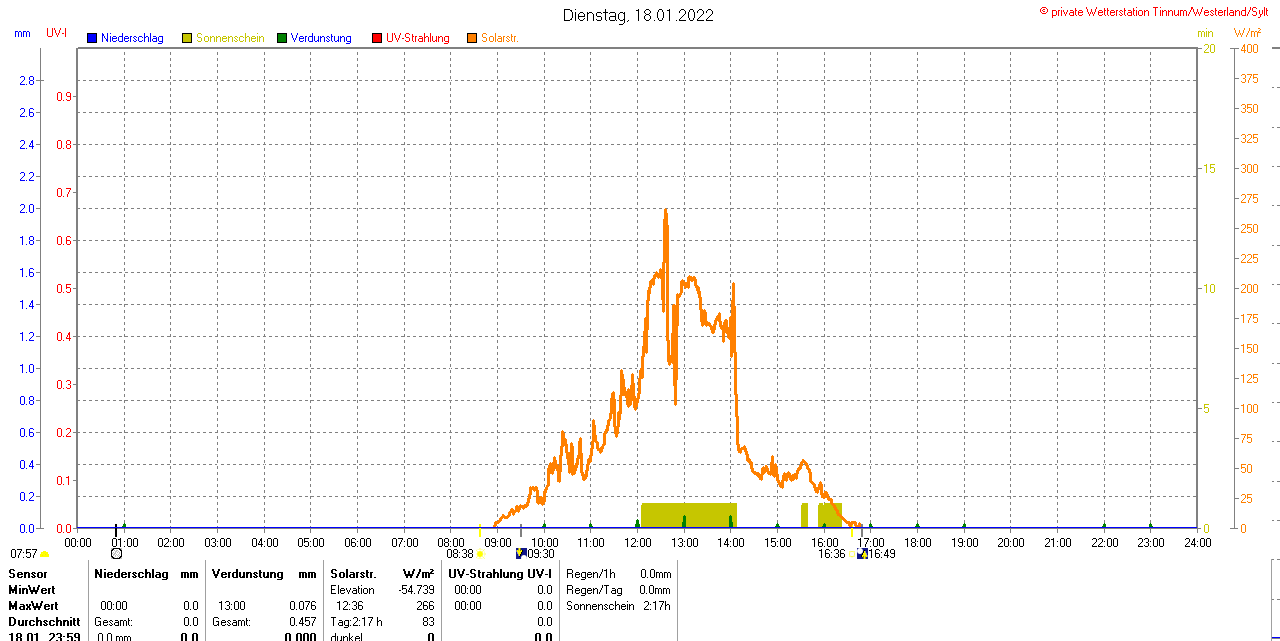The image size is (1280, 641).
Task: Click the red UV-Strahlung legend square
Action: pyautogui.click(x=377, y=38)
